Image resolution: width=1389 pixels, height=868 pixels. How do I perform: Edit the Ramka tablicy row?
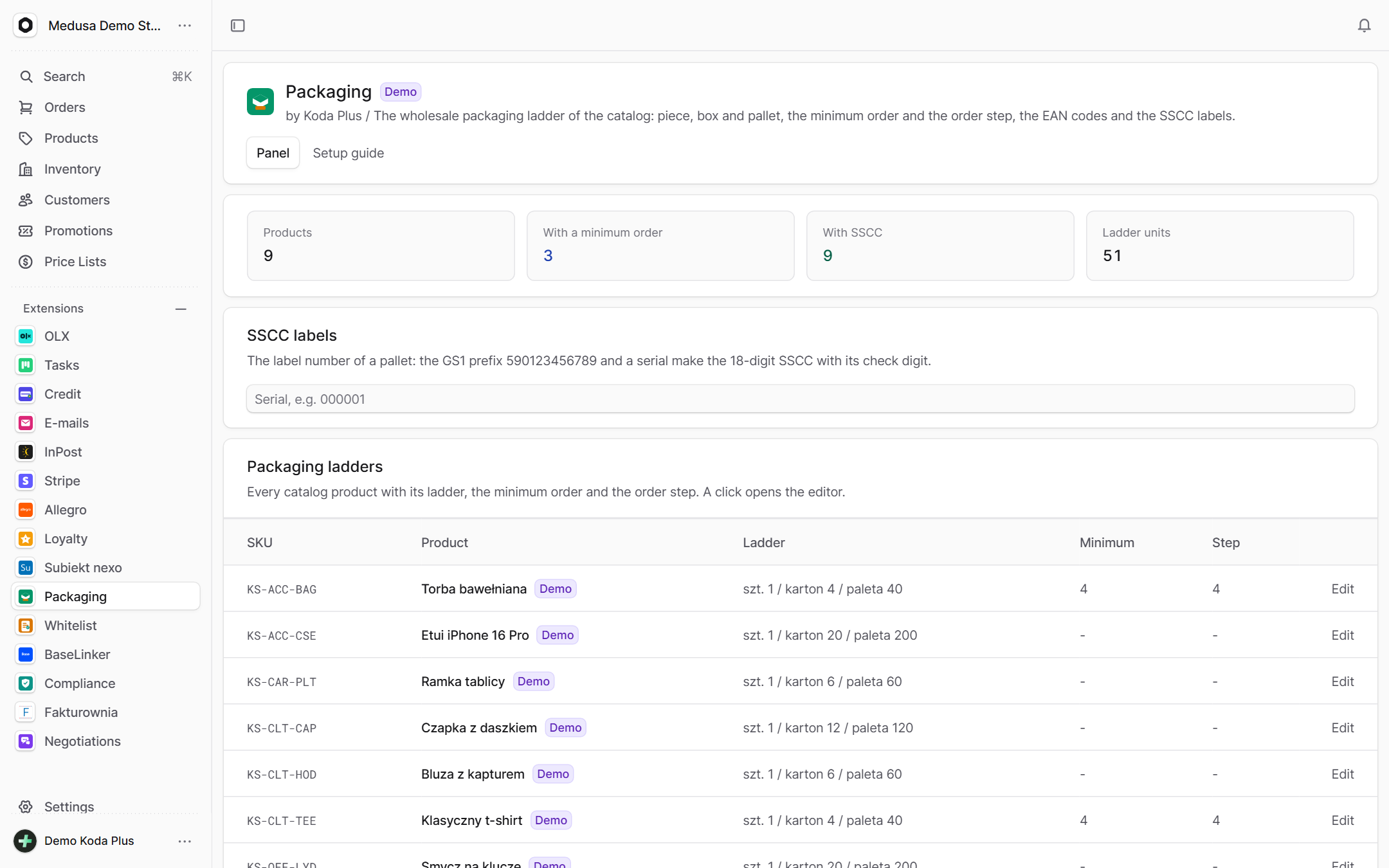tap(1342, 682)
